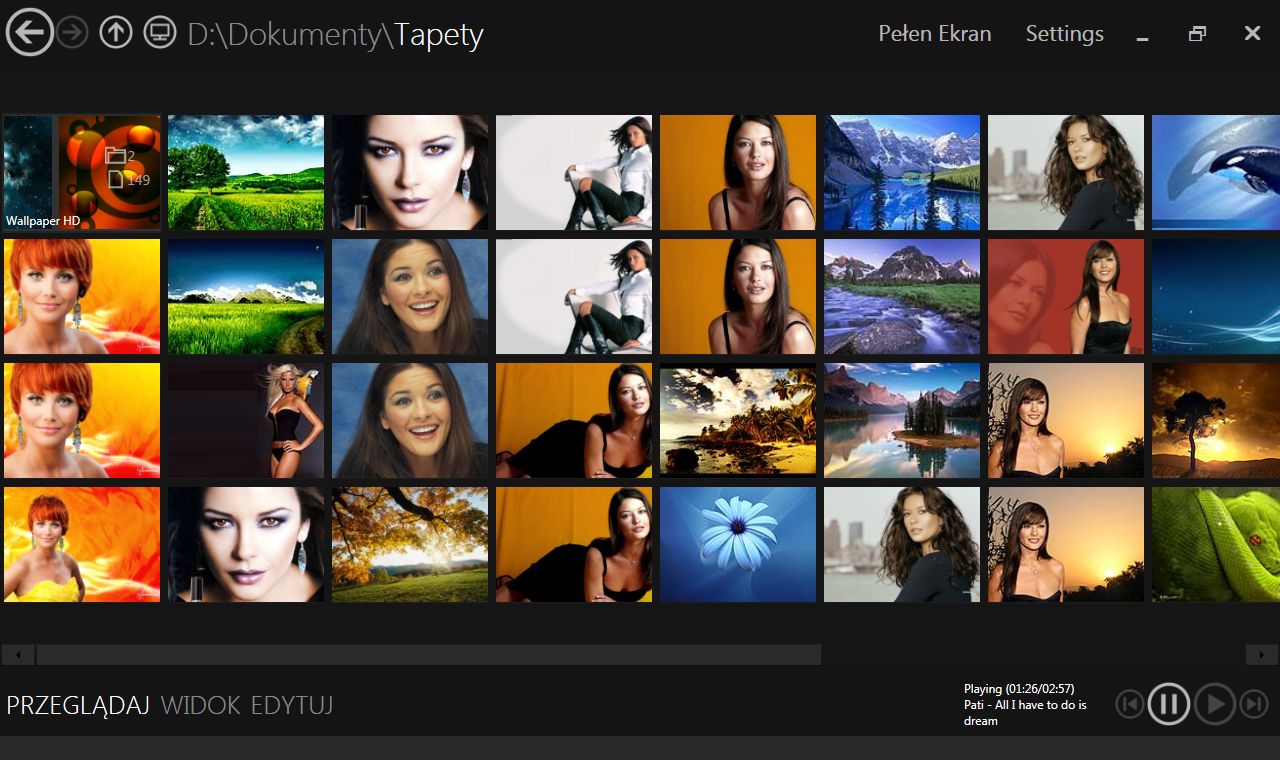Go up one folder level
The image size is (1280, 760).
(116, 33)
